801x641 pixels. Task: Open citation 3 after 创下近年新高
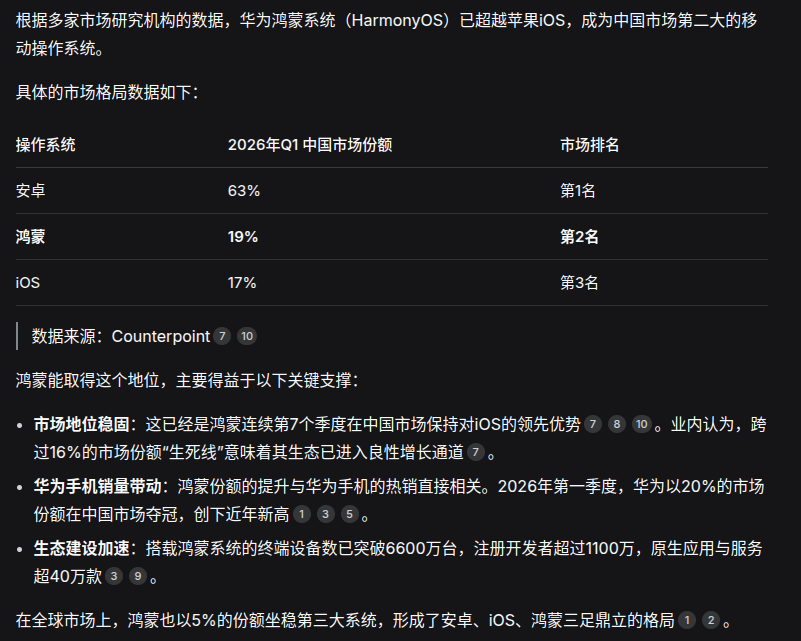click(325, 514)
